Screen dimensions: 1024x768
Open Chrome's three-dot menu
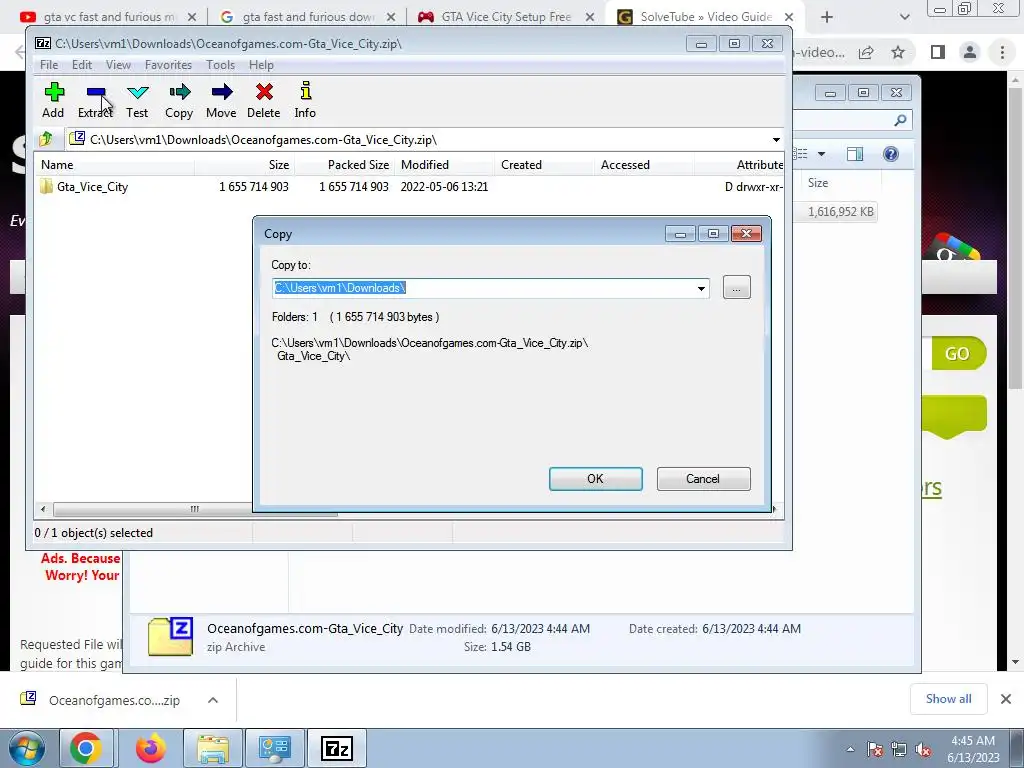[x=1002, y=52]
